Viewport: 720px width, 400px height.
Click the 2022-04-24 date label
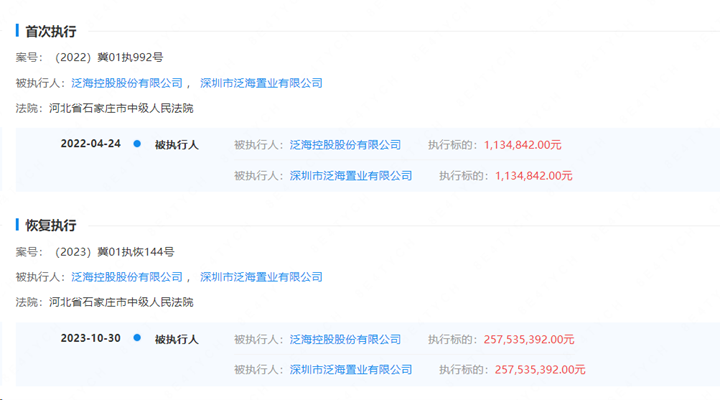click(x=90, y=144)
